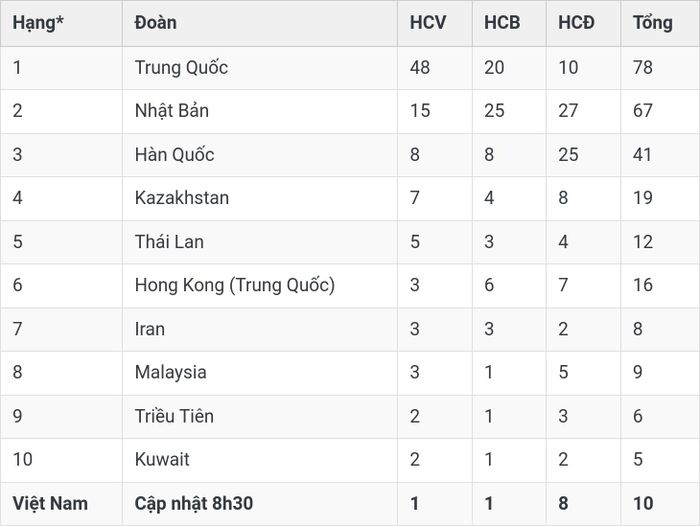Viewport: 700px width, 526px height.
Task: Select Nhật Bản total medals 67
Action: (643, 111)
